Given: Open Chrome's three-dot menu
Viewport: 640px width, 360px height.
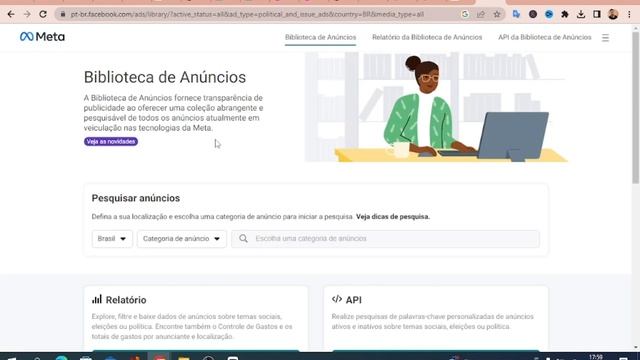Looking at the screenshot, I should click(x=629, y=14).
